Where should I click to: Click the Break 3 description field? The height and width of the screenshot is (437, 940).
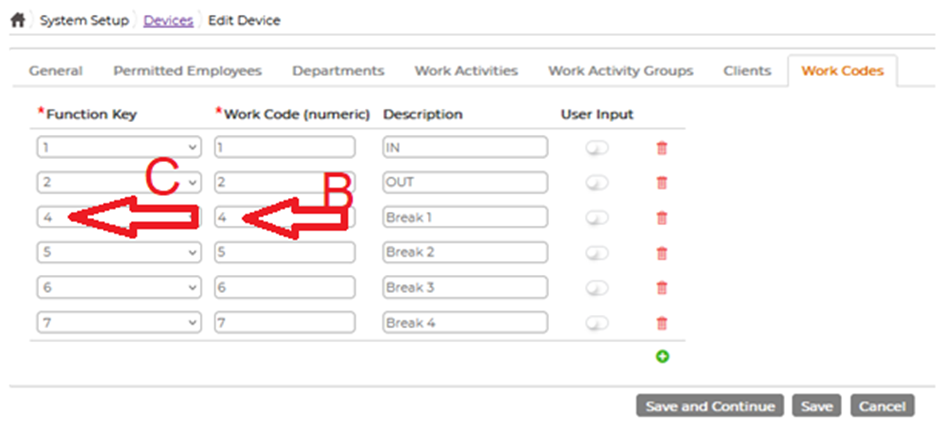click(465, 287)
